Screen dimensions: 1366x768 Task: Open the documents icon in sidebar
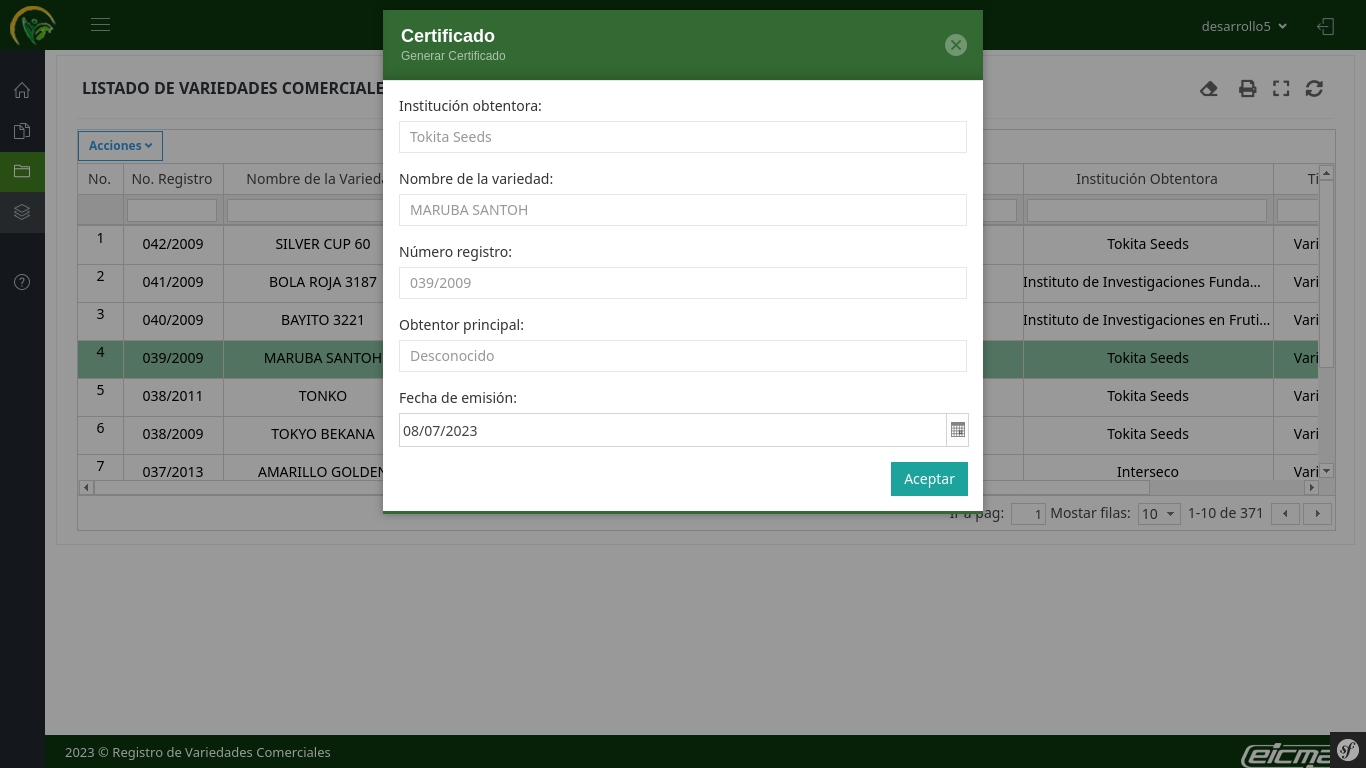click(22, 131)
